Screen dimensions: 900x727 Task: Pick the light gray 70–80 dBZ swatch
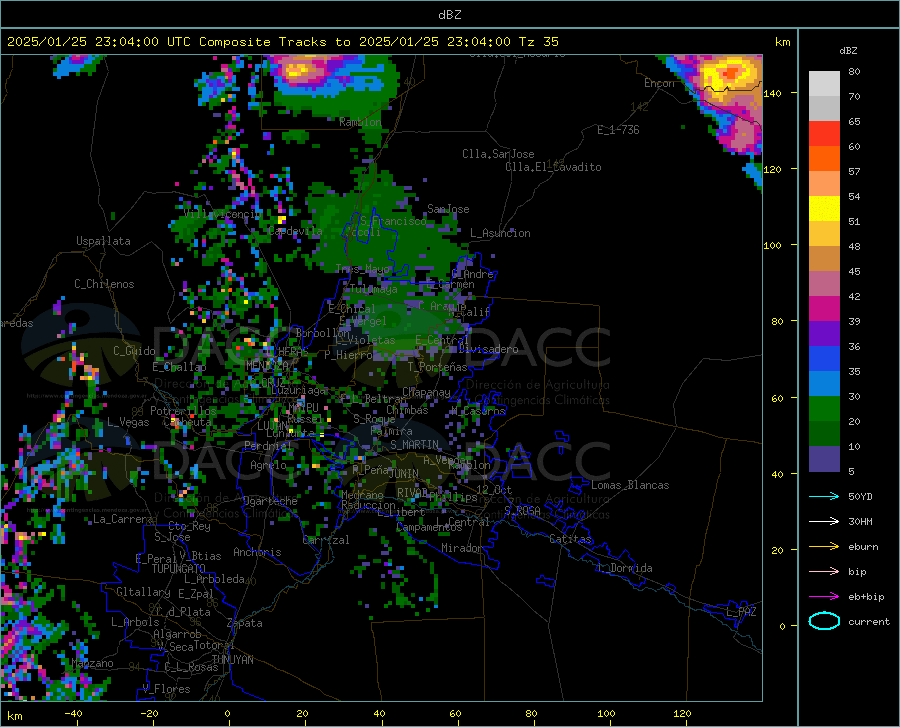click(x=824, y=84)
